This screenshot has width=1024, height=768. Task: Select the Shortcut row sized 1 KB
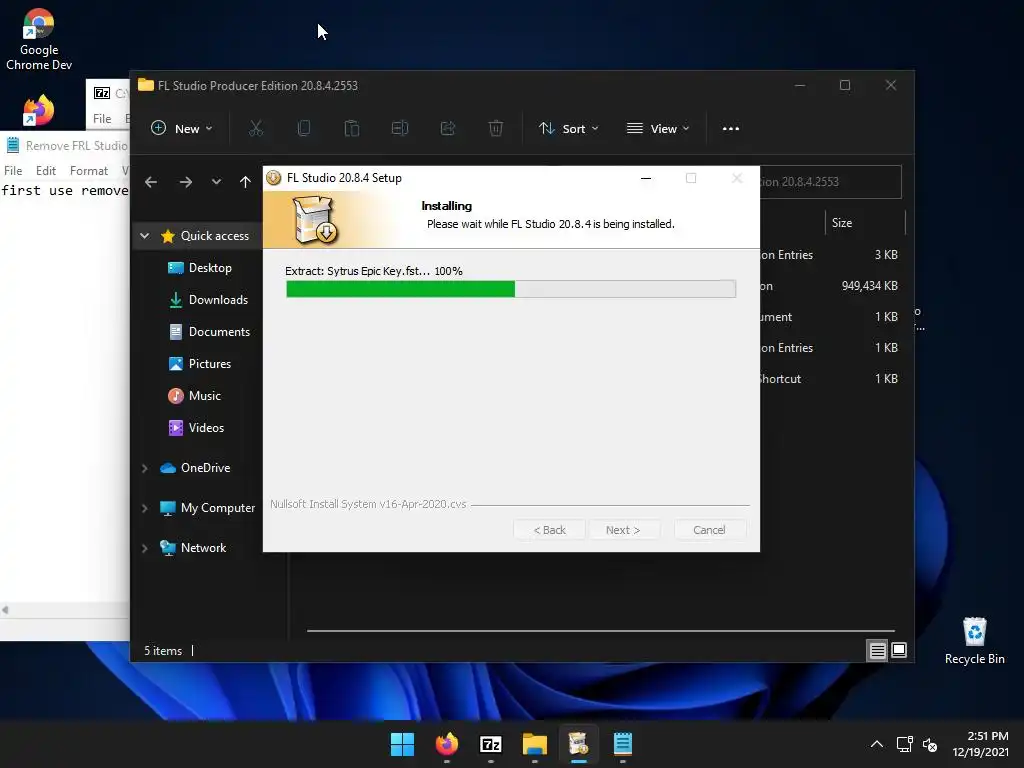coord(829,379)
